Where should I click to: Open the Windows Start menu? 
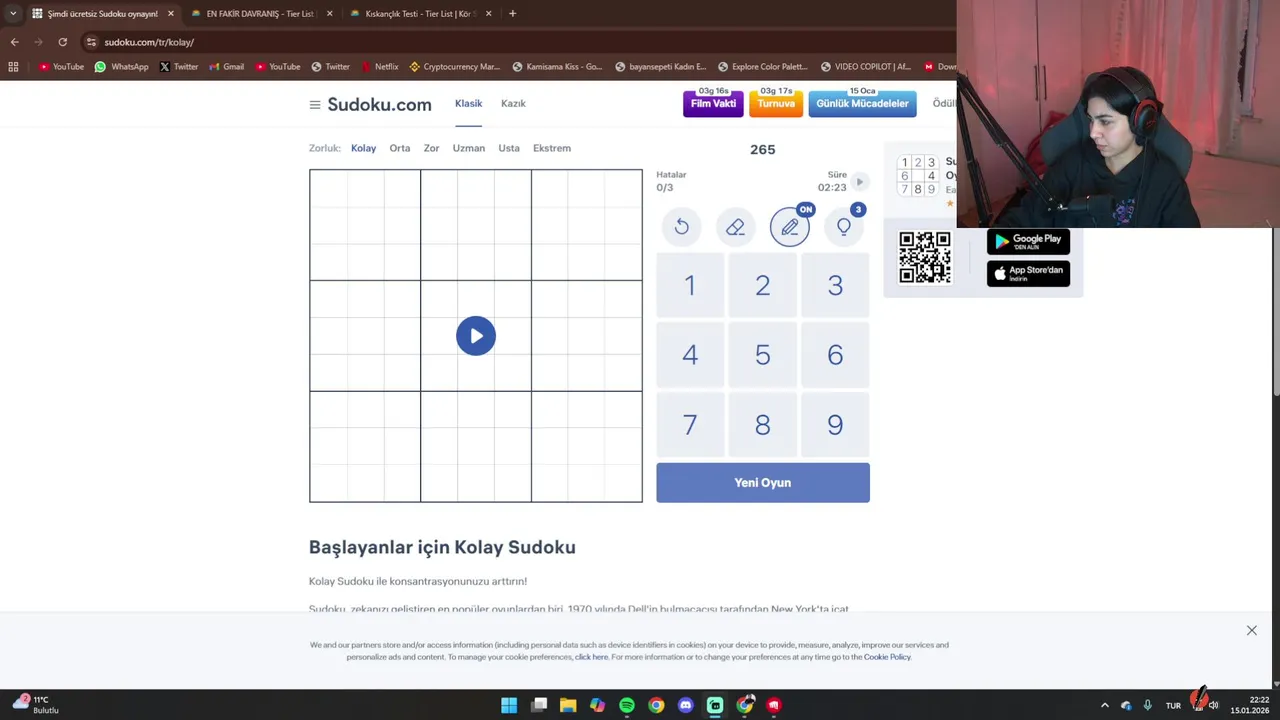coord(509,705)
